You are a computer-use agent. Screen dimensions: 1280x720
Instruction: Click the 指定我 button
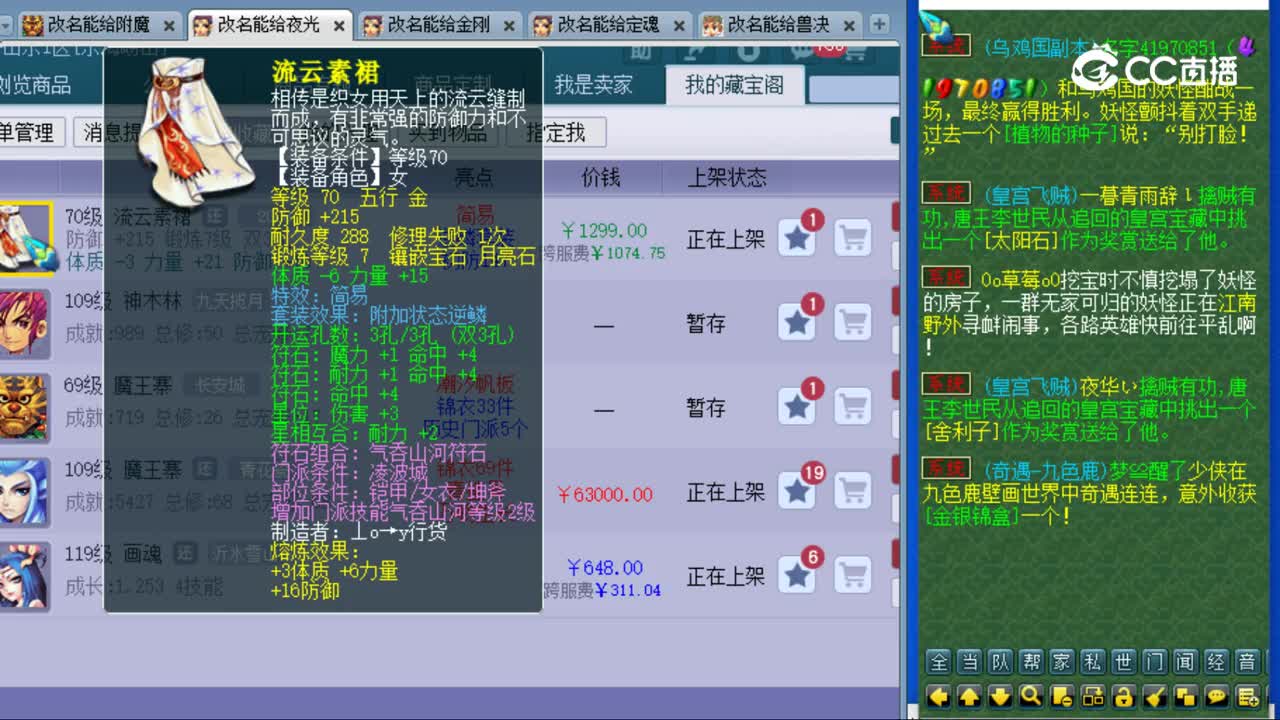click(x=555, y=132)
